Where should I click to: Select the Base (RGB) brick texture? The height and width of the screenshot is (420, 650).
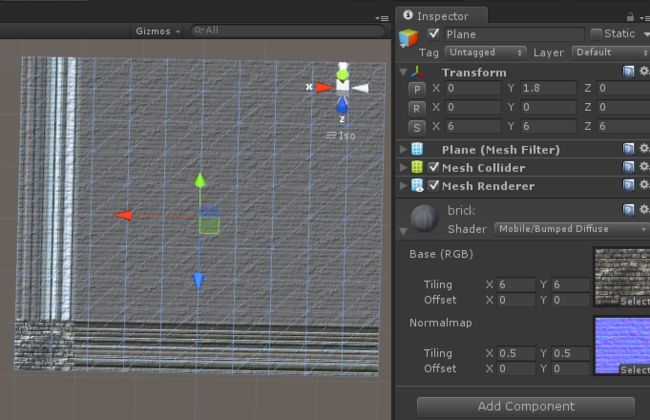point(622,277)
